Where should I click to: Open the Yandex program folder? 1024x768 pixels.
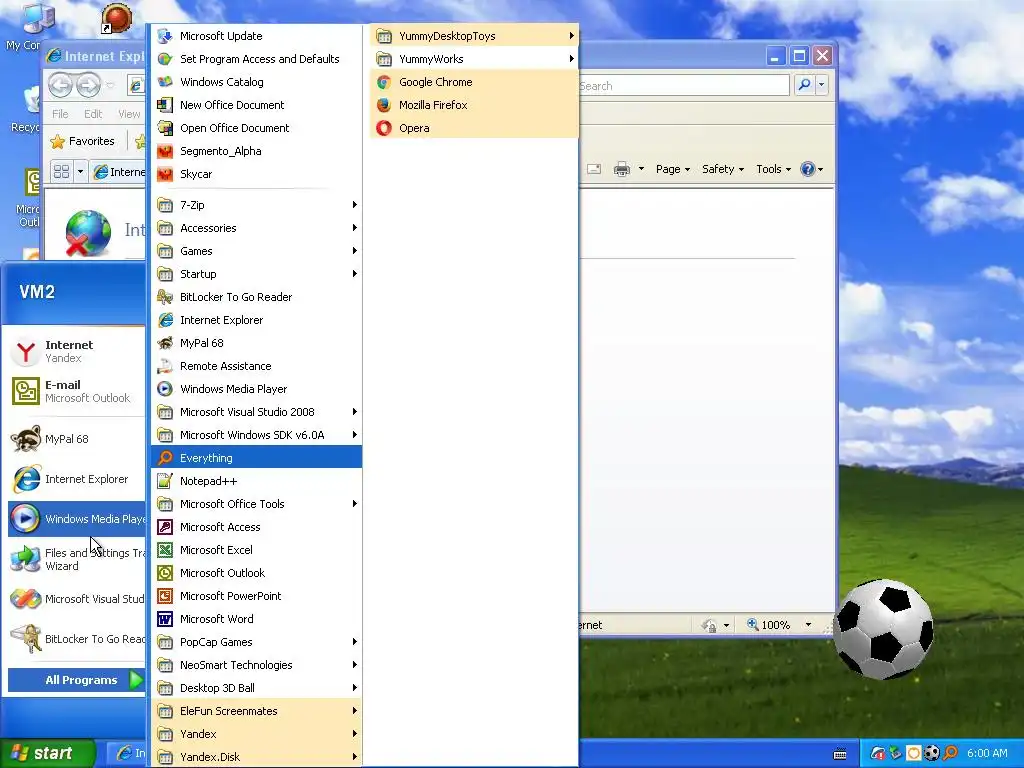(256, 734)
